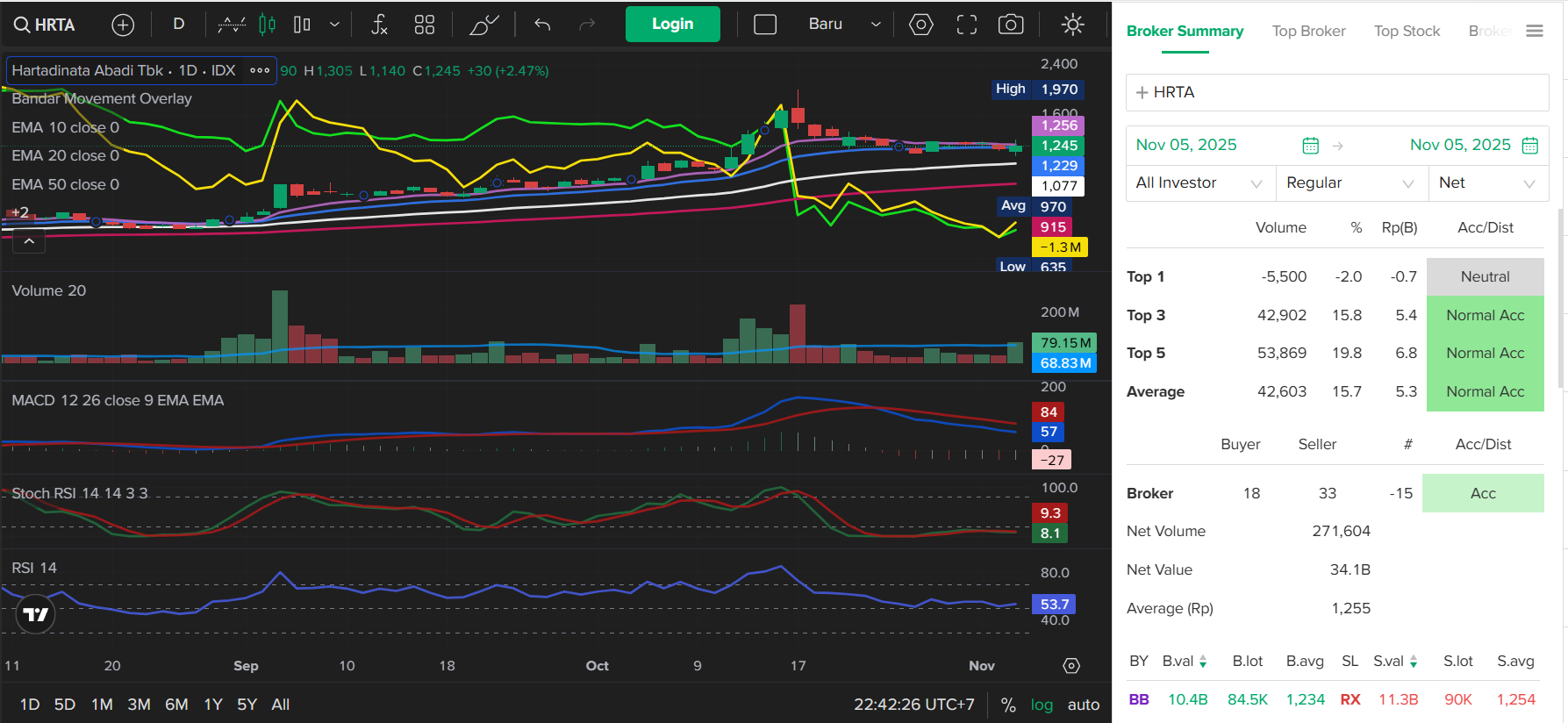1568x723 pixels.
Task: Open the indicators fx tool
Action: 379,25
